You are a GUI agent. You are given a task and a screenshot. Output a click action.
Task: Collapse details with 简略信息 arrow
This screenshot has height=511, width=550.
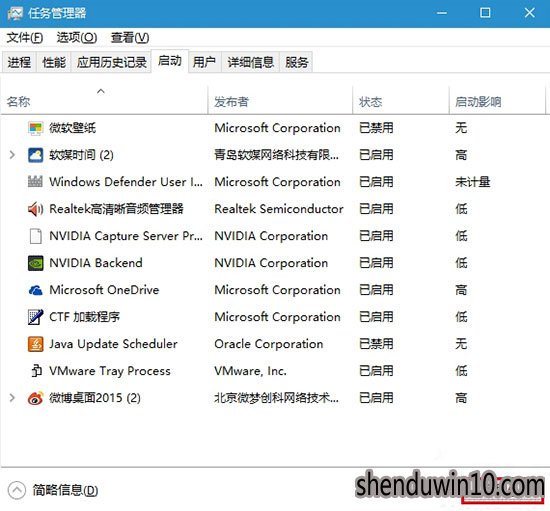[16, 490]
